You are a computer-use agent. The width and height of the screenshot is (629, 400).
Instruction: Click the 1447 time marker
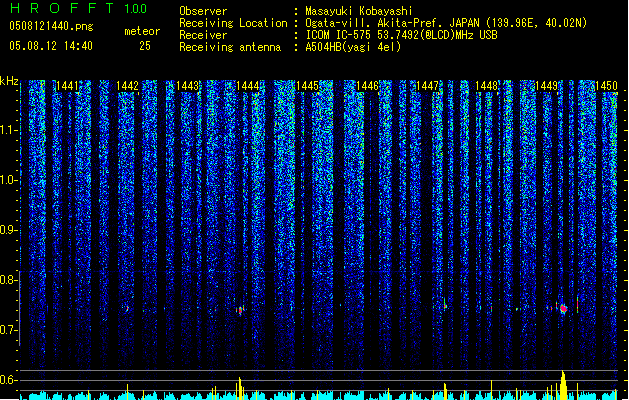pos(428,86)
